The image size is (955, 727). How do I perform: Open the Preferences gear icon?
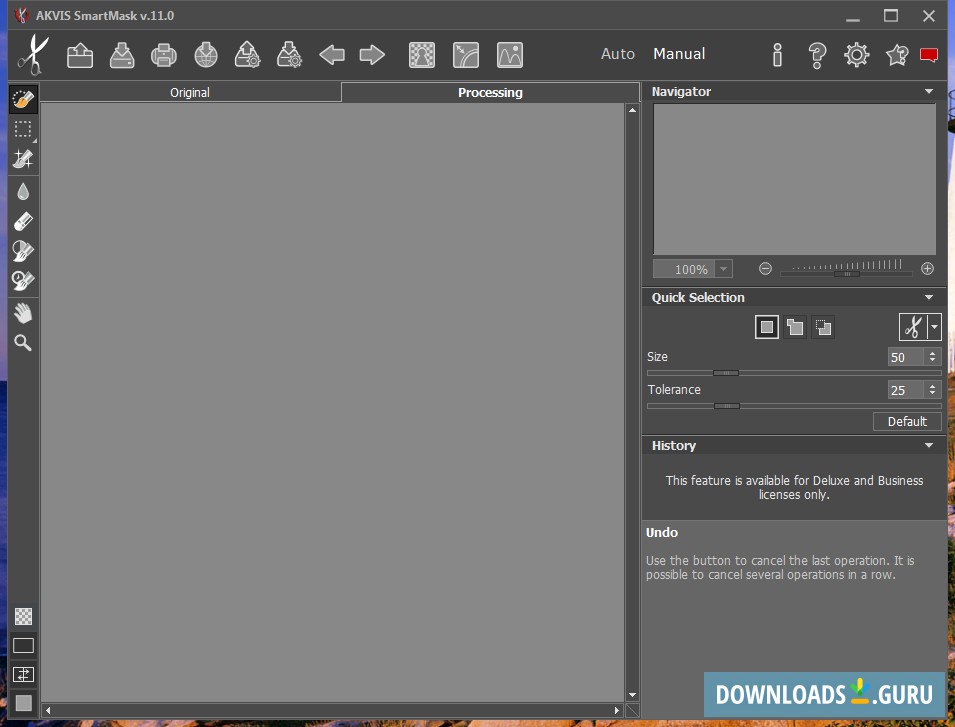click(x=857, y=55)
